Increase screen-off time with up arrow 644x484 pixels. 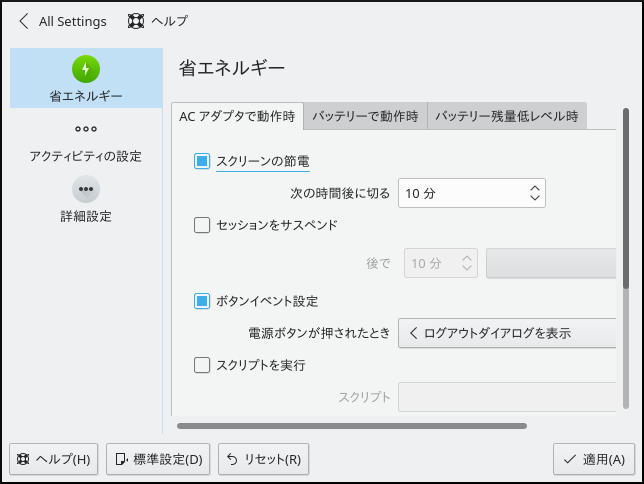[x=534, y=189]
